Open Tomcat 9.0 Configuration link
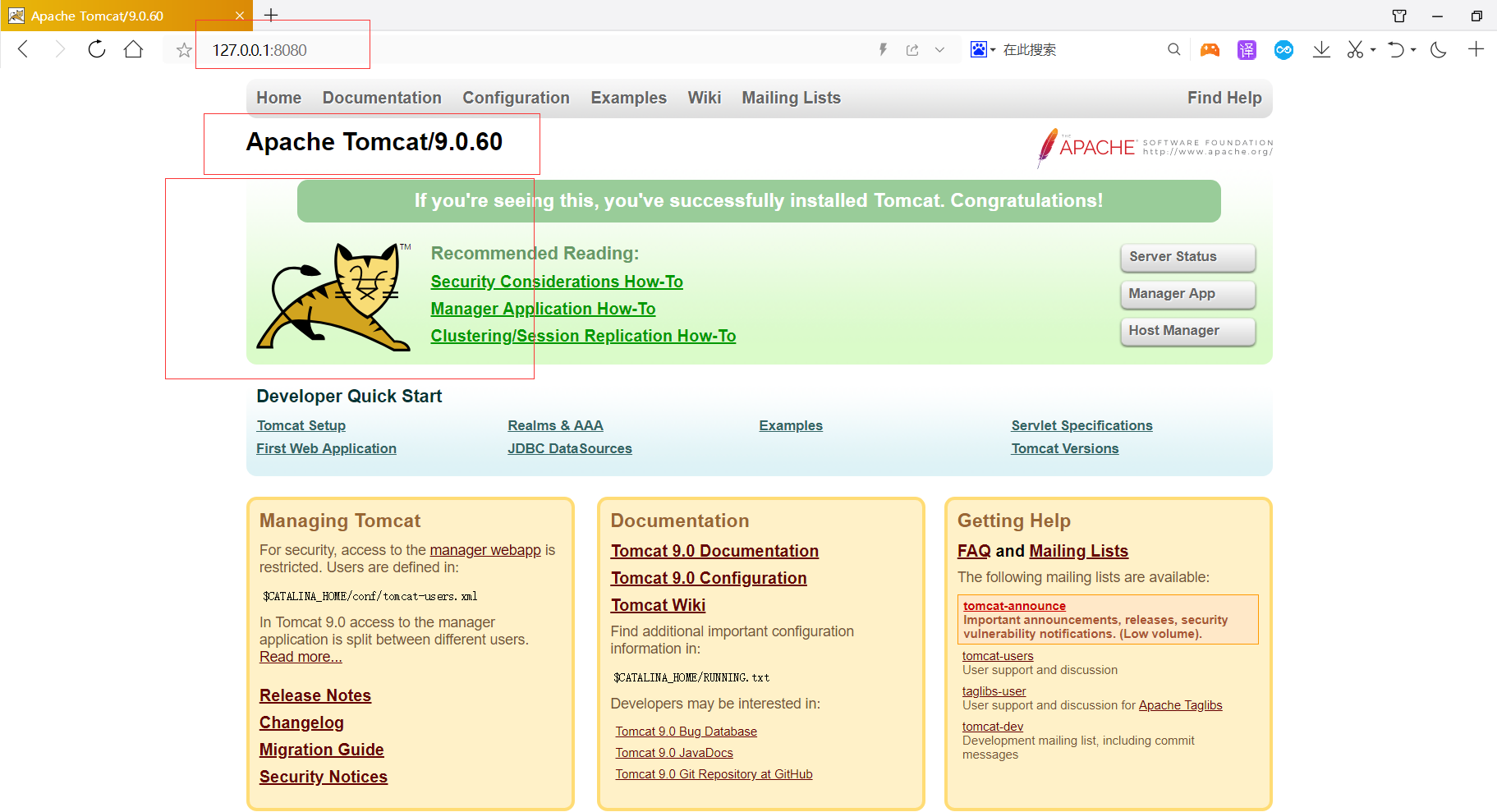Viewport: 1497px width, 812px height. coord(709,578)
